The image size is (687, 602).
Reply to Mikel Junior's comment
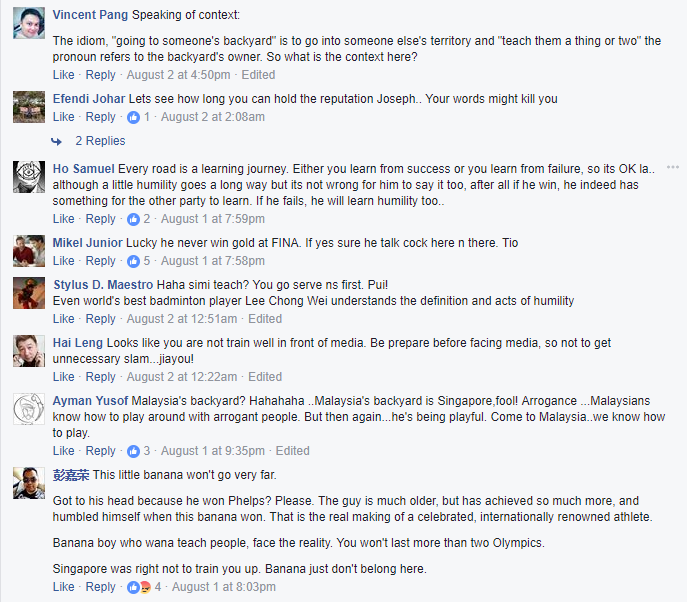[x=100, y=261]
